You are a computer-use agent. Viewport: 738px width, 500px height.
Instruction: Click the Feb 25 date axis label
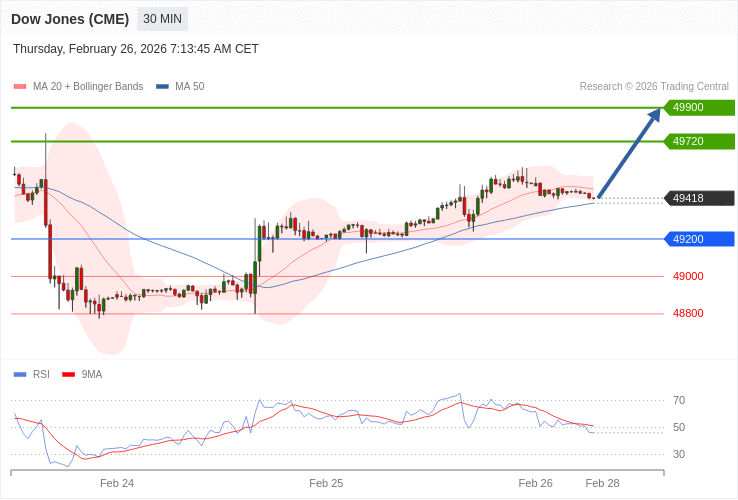(326, 484)
